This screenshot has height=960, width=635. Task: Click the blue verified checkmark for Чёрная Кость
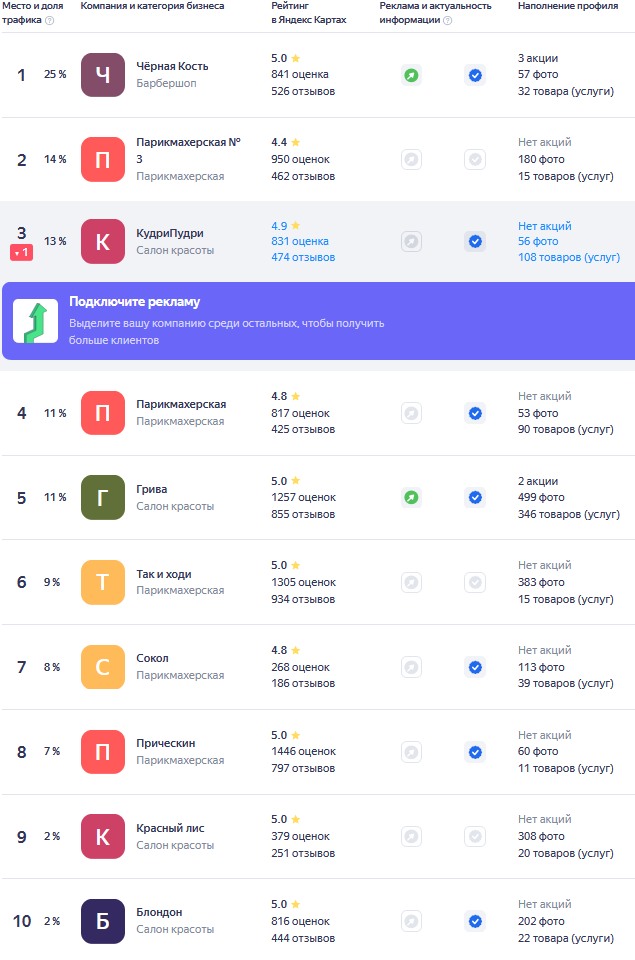pyautogui.click(x=475, y=75)
